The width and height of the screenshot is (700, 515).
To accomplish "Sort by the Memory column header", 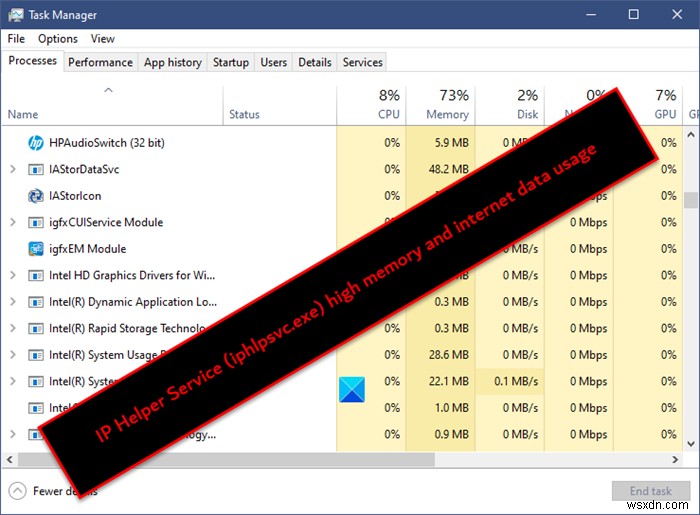I will [440, 105].
